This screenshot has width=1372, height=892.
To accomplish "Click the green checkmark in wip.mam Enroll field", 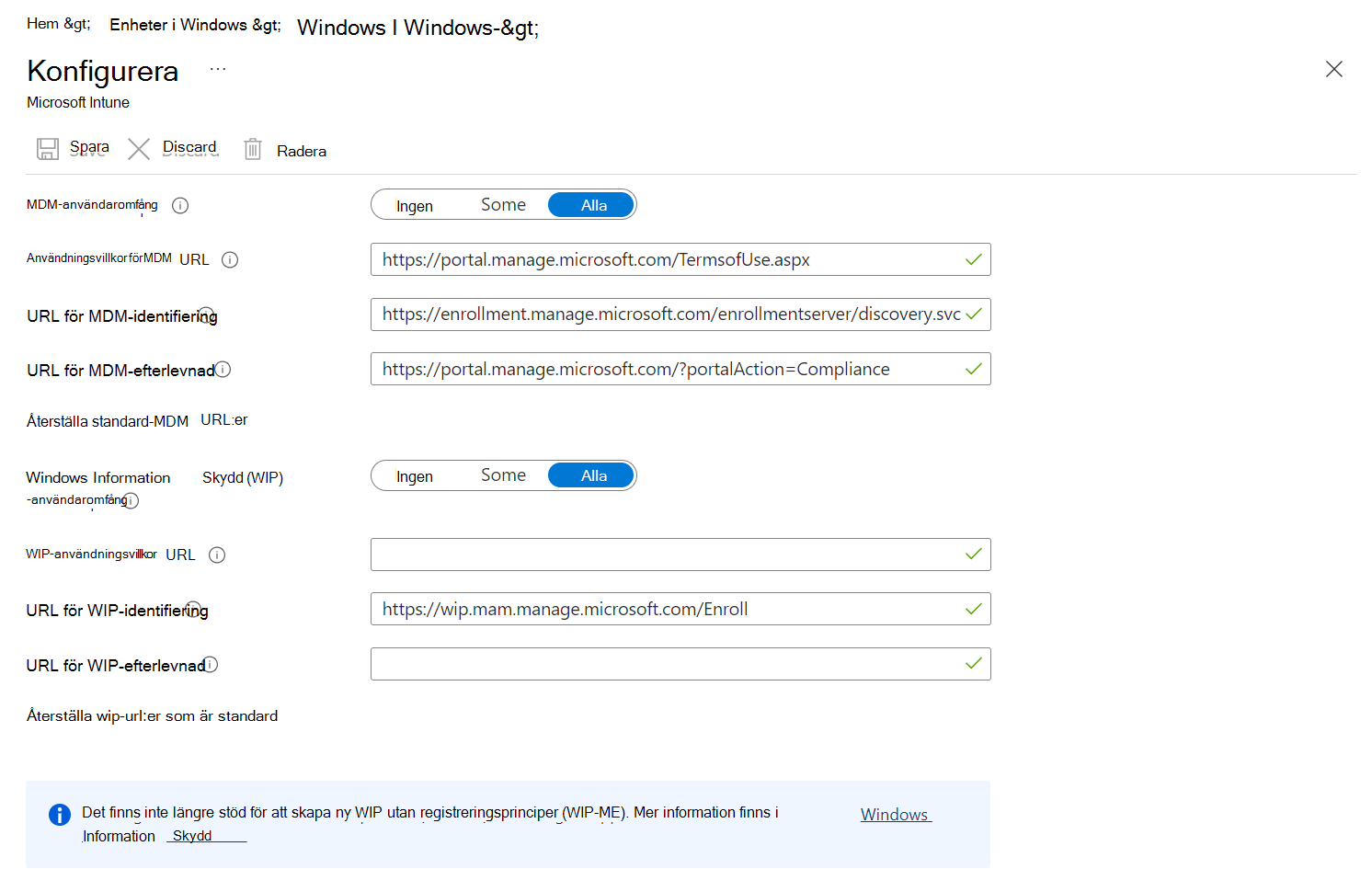I will click(x=974, y=609).
